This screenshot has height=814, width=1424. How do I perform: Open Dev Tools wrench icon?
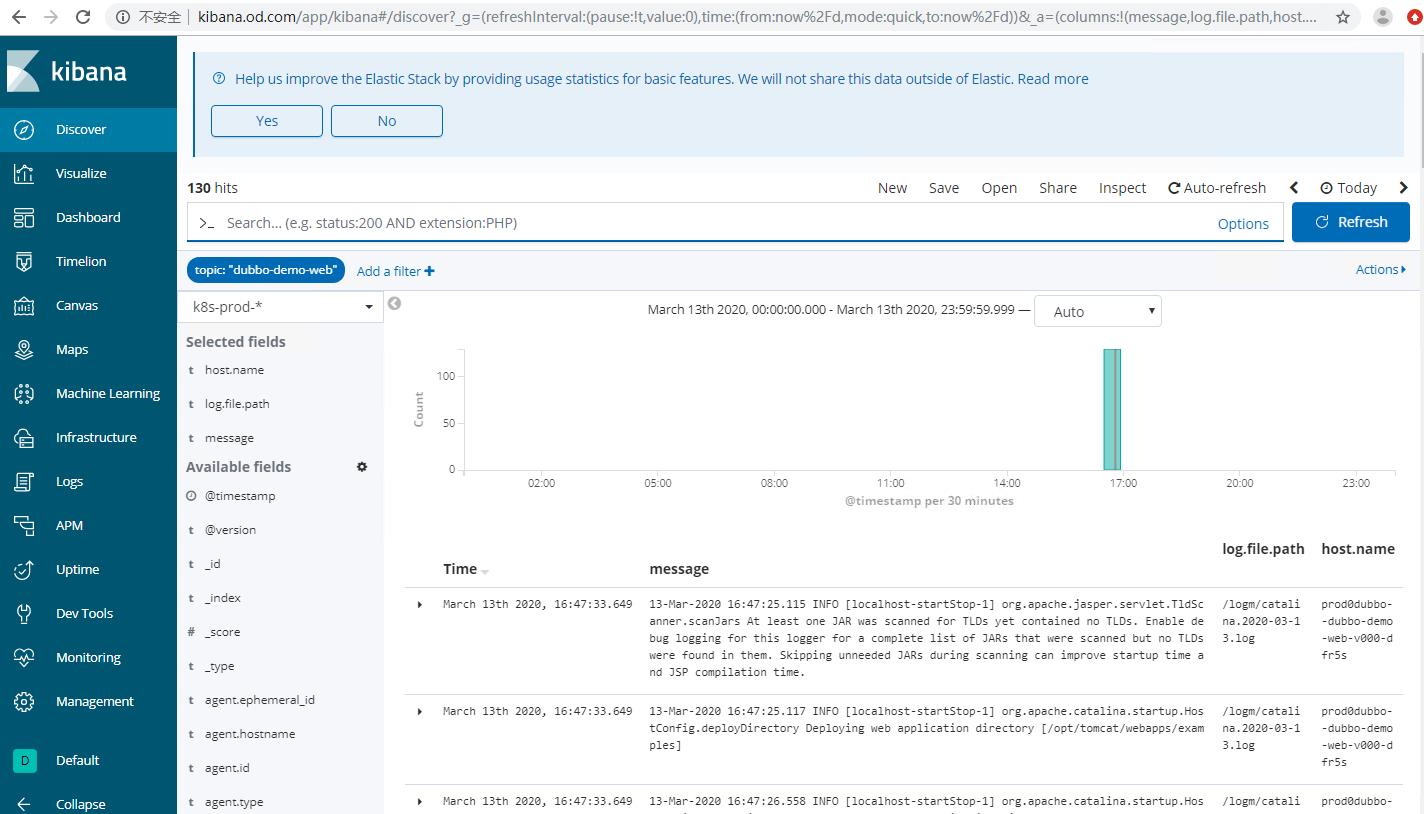pyautogui.click(x=25, y=614)
